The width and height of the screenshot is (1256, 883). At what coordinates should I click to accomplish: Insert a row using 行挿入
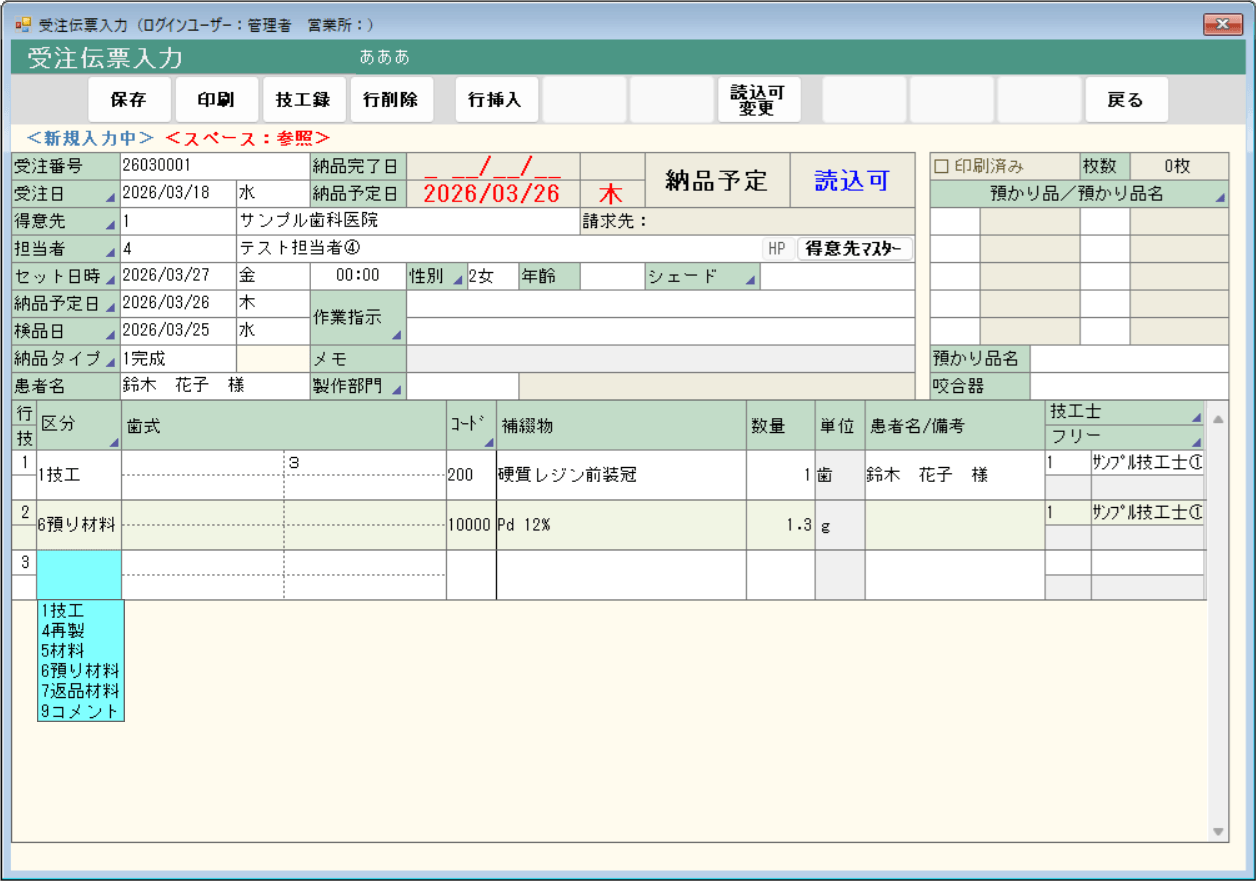click(495, 100)
